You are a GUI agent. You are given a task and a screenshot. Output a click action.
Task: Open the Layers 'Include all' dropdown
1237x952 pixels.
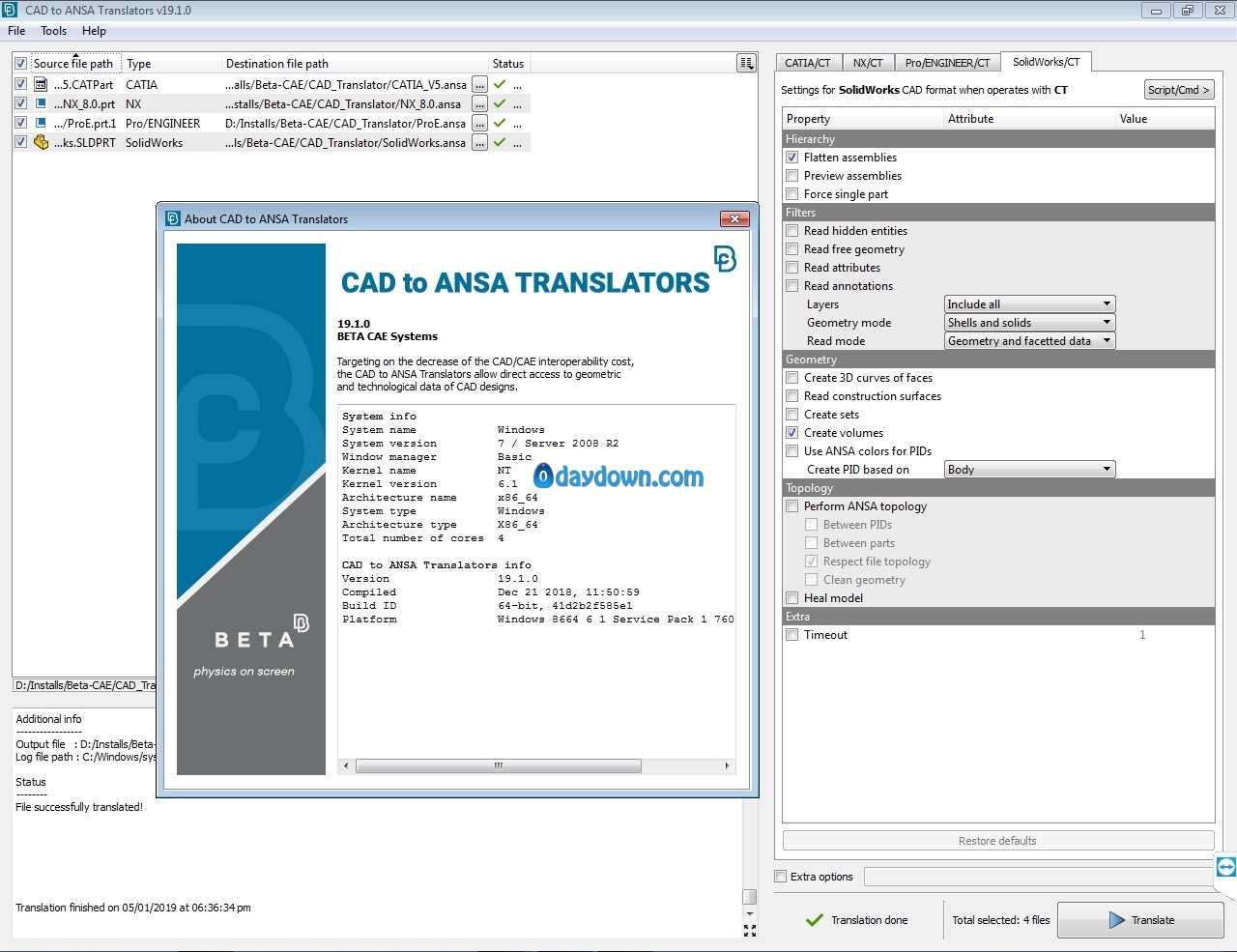pyautogui.click(x=1030, y=304)
